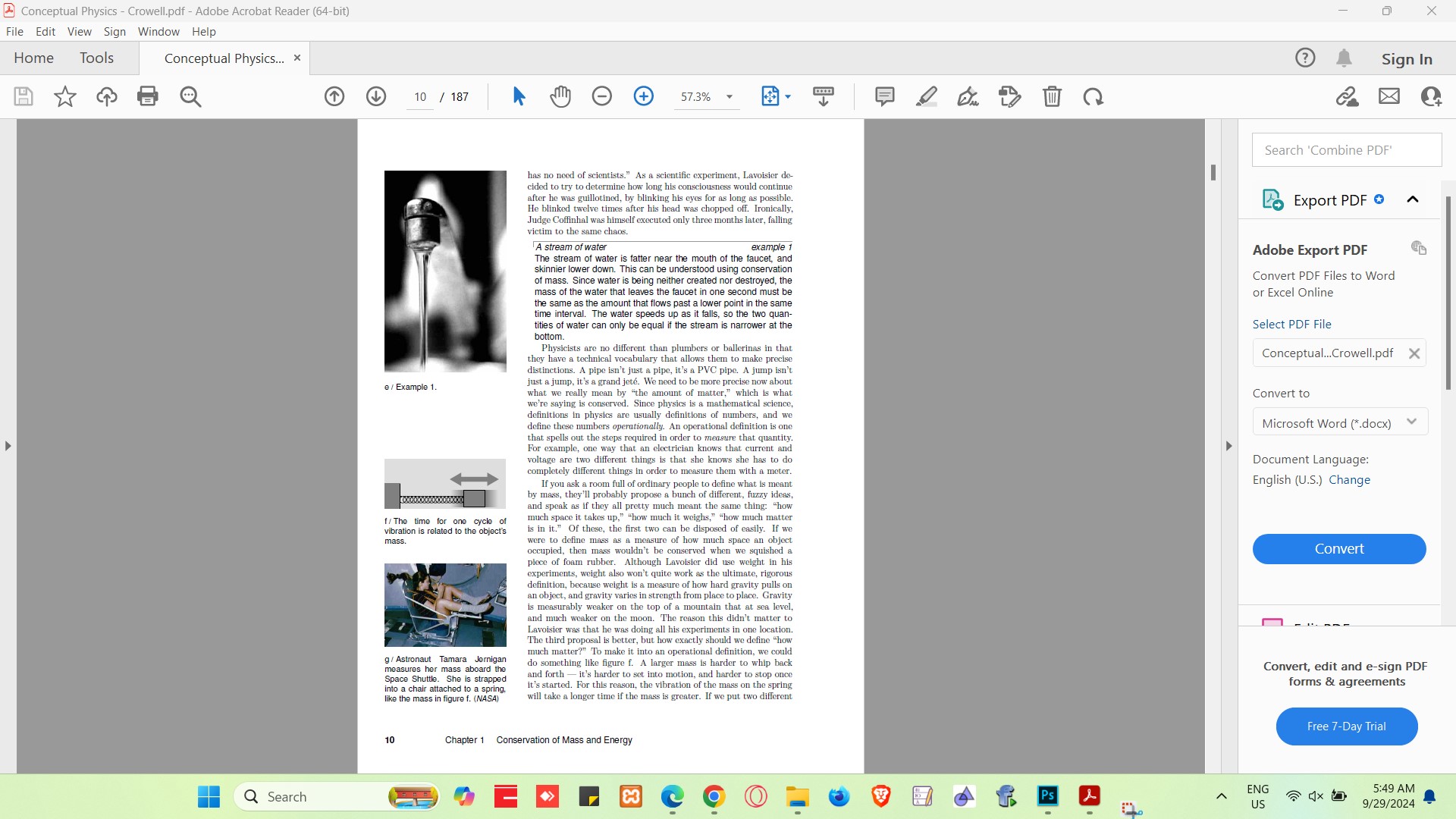This screenshot has height=819, width=1456.
Task: Go to the previous page arrow
Action: coord(334,96)
